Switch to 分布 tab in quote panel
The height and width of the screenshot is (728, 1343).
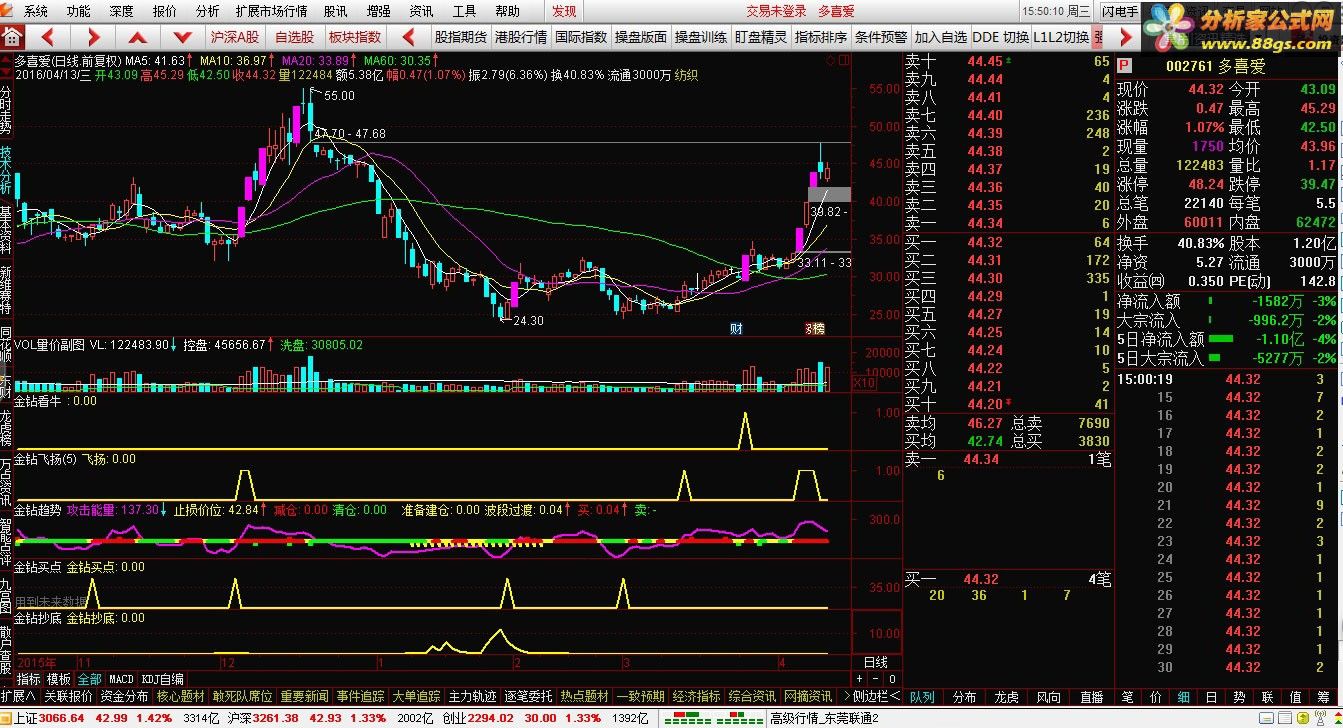point(965,696)
